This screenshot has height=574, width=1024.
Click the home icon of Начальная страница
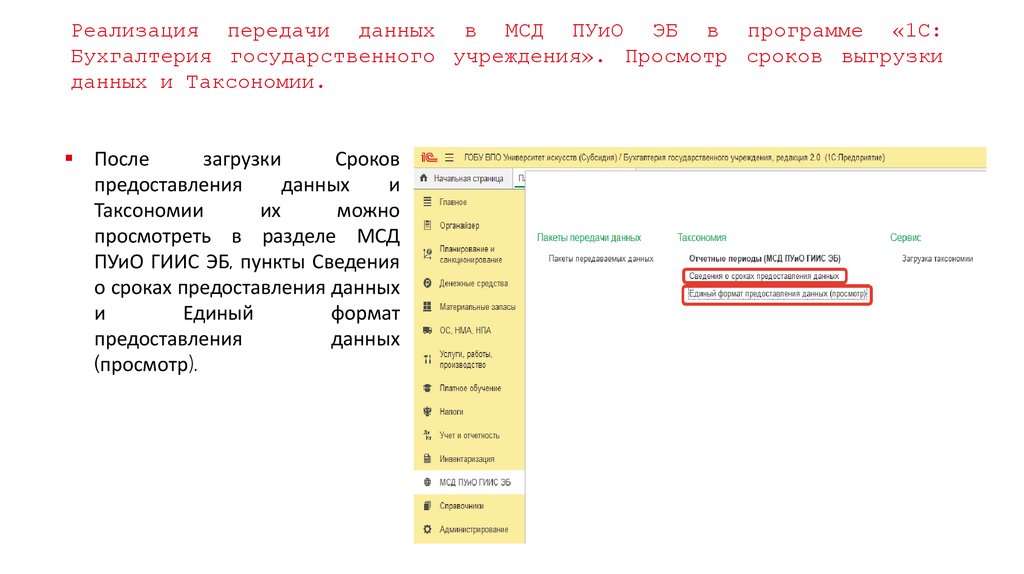(x=424, y=178)
